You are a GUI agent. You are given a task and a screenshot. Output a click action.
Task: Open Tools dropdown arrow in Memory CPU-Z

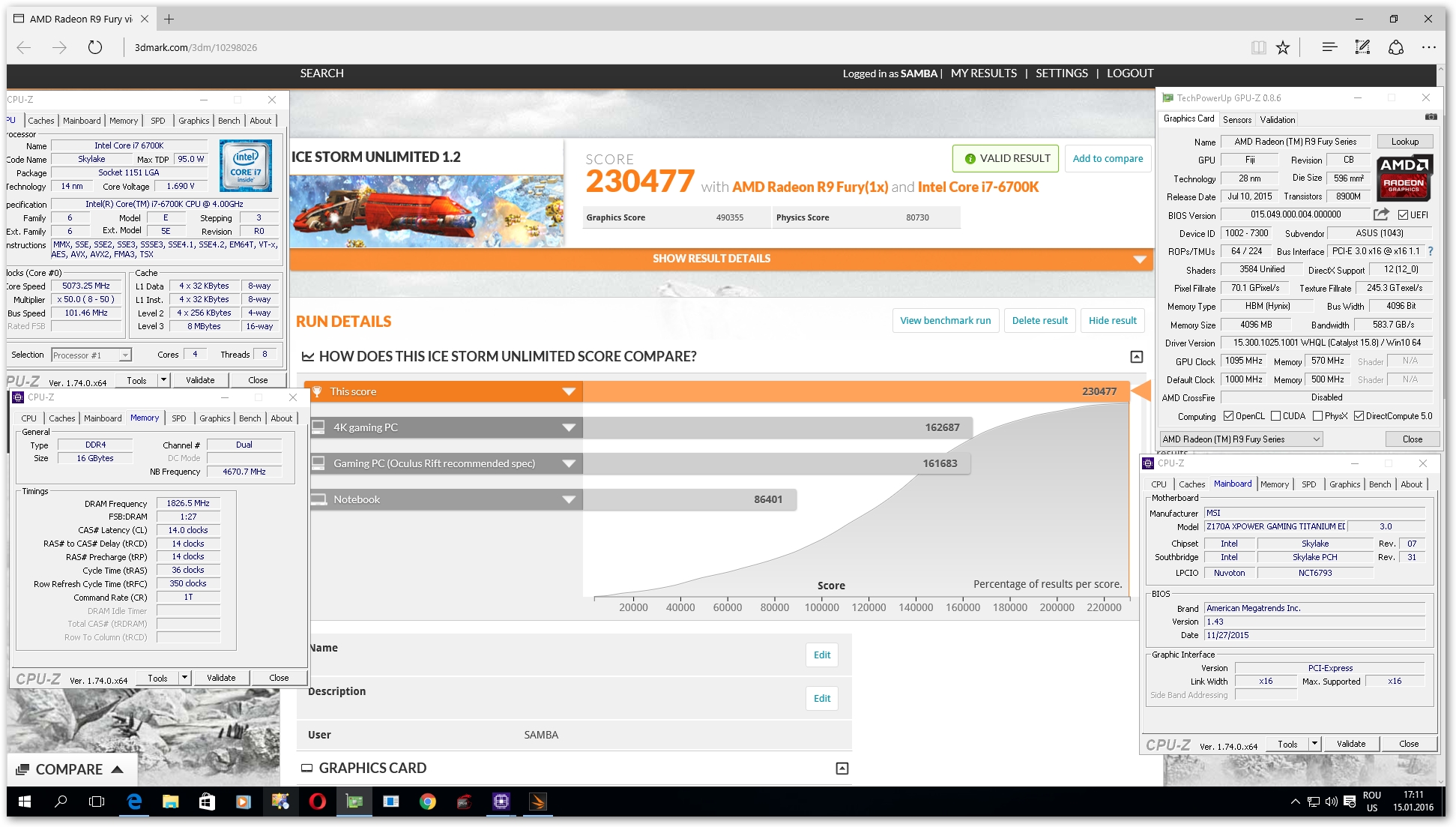[x=184, y=678]
